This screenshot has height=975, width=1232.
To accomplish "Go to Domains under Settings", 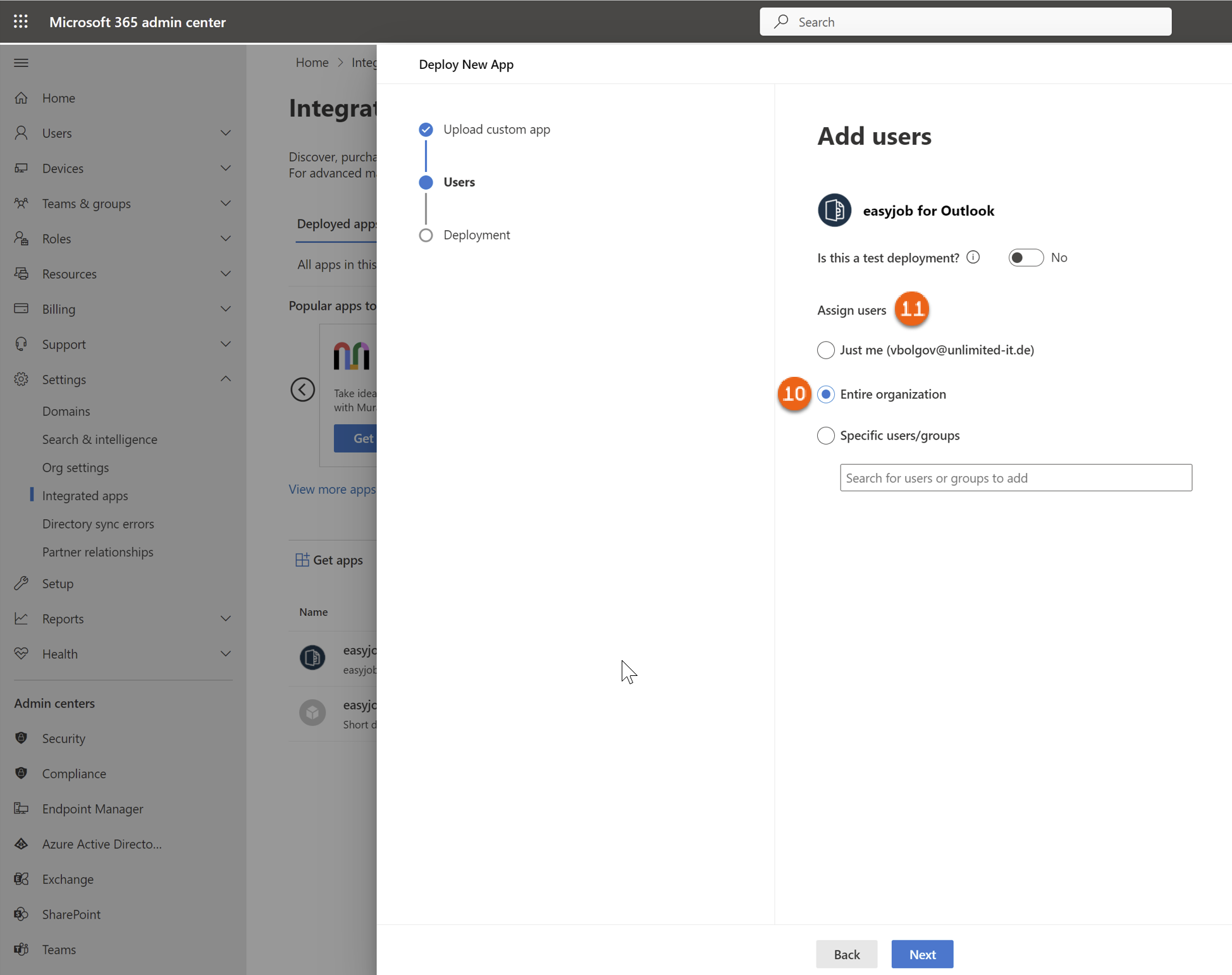I will pos(66,411).
